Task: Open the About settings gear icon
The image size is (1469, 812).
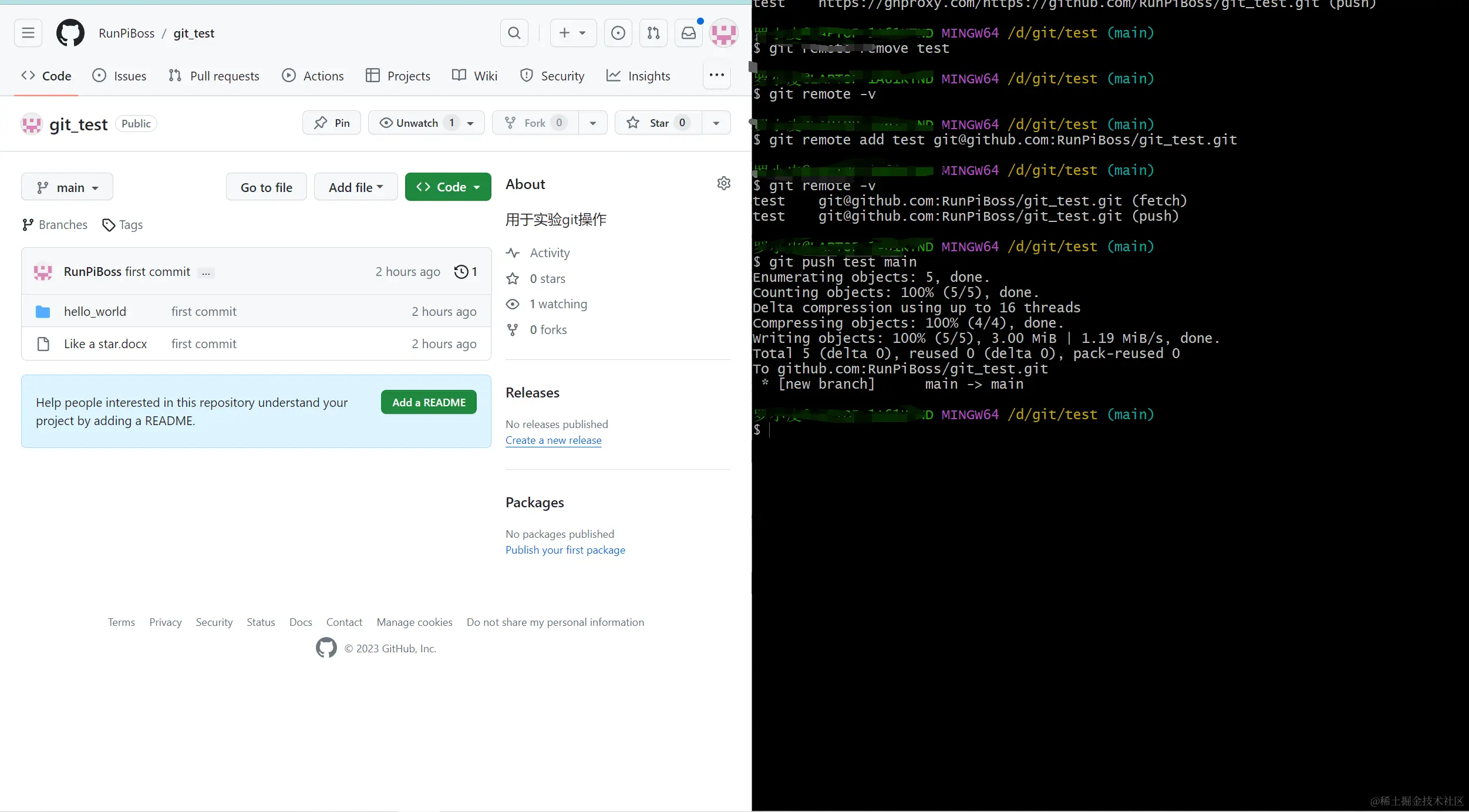Action: pyautogui.click(x=723, y=183)
